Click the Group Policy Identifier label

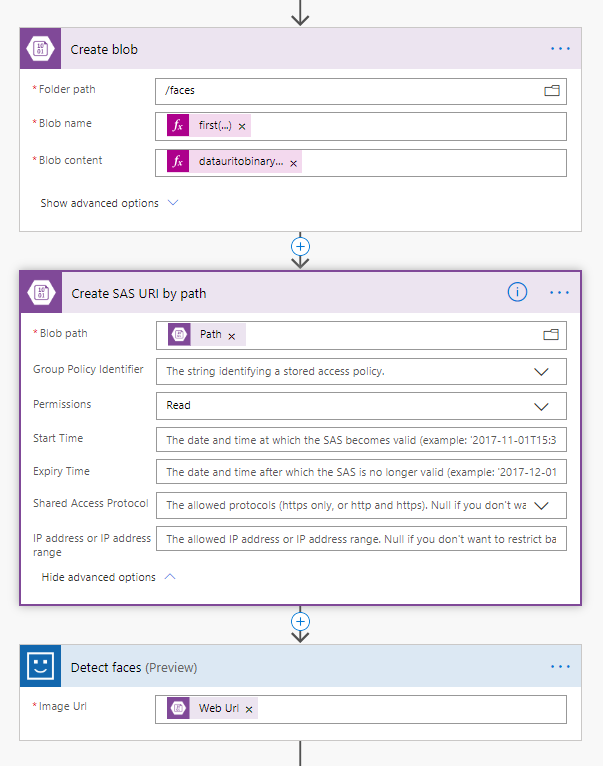[x=88, y=369]
